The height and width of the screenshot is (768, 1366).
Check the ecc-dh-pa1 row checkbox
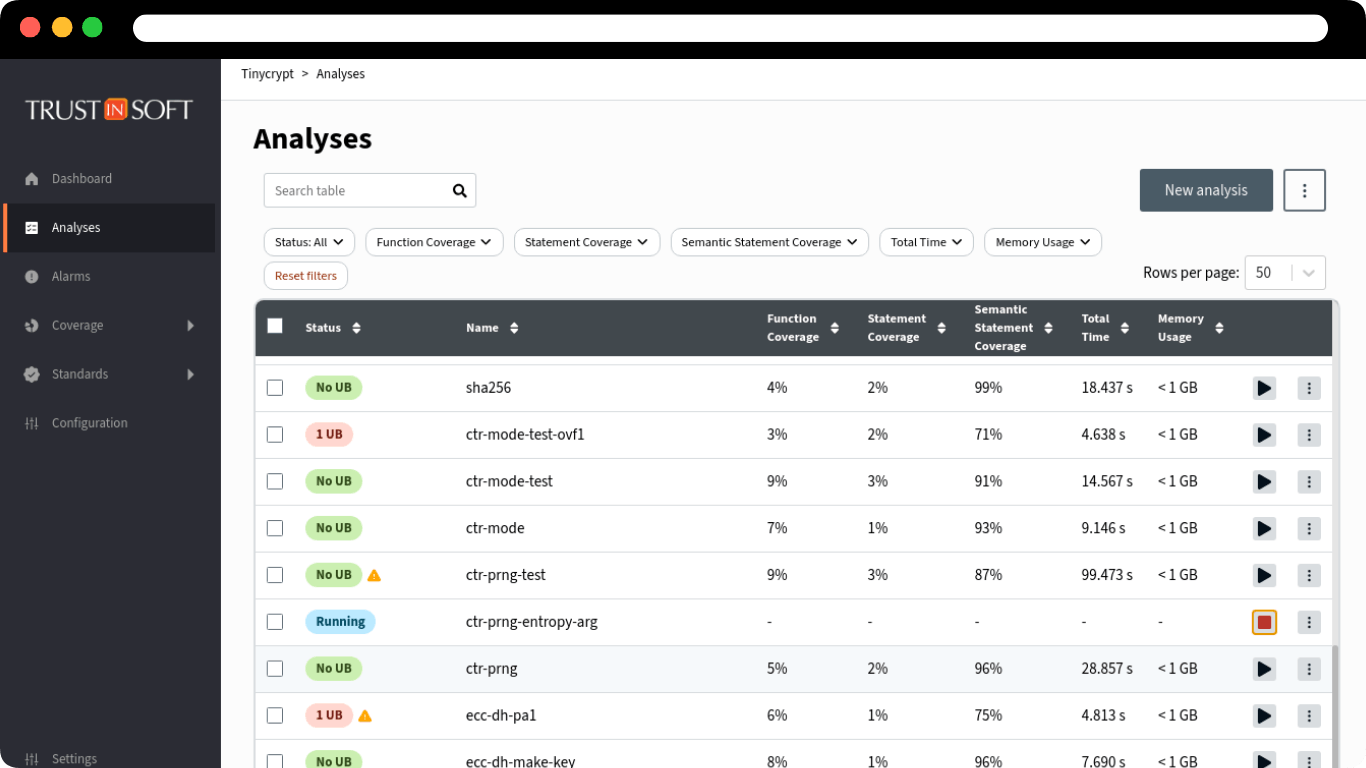pyautogui.click(x=275, y=716)
